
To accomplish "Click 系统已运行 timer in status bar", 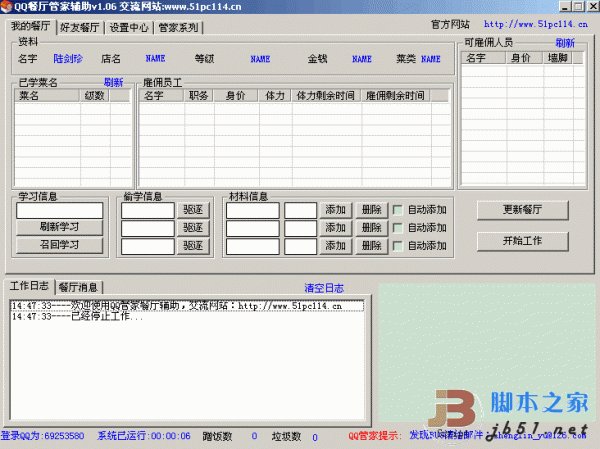I will coord(144,436).
